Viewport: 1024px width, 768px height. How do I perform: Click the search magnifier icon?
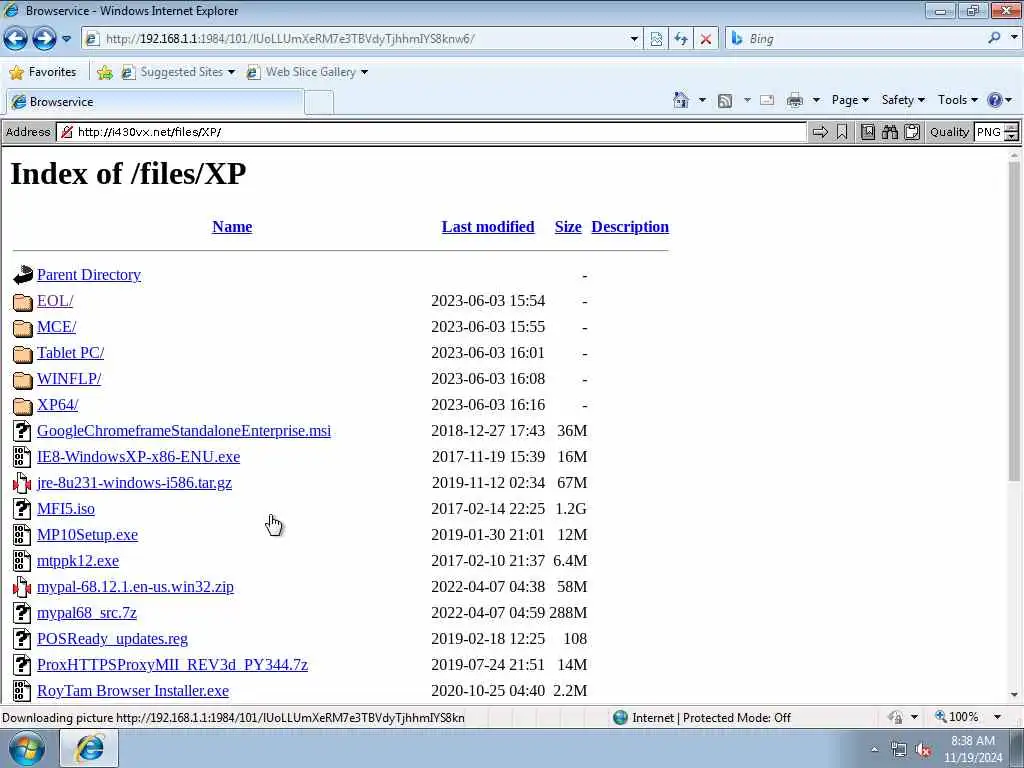[995, 39]
